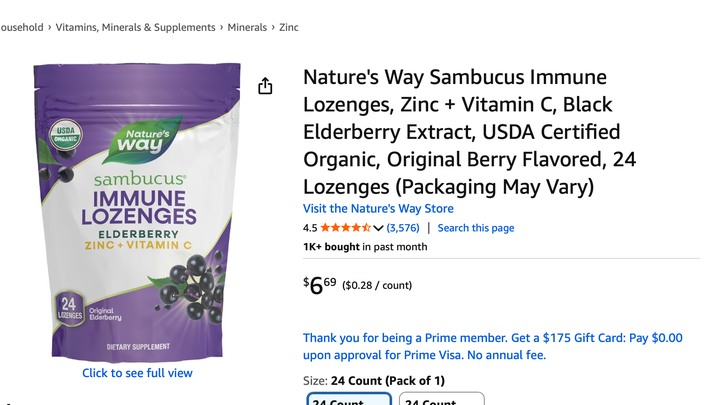720x405 pixels.
Task: Open the Zinc breadcrumb category
Action: 289,27
